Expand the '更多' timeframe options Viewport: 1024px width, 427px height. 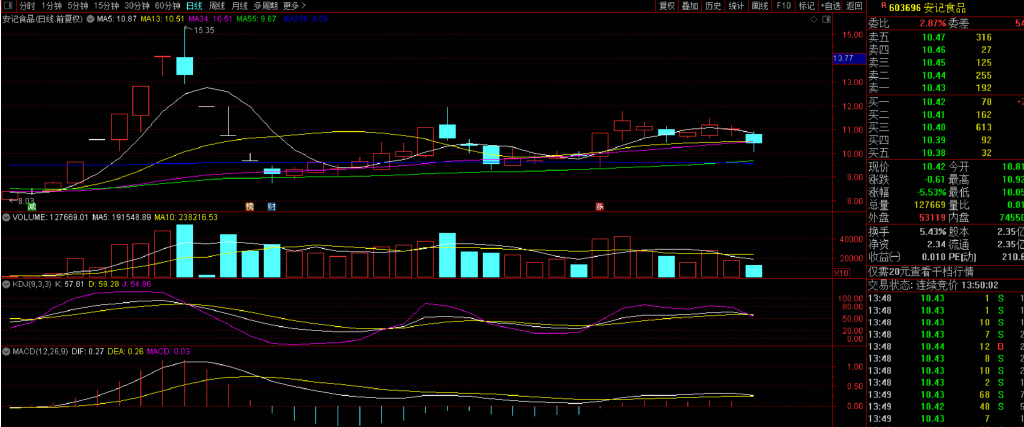coord(295,6)
